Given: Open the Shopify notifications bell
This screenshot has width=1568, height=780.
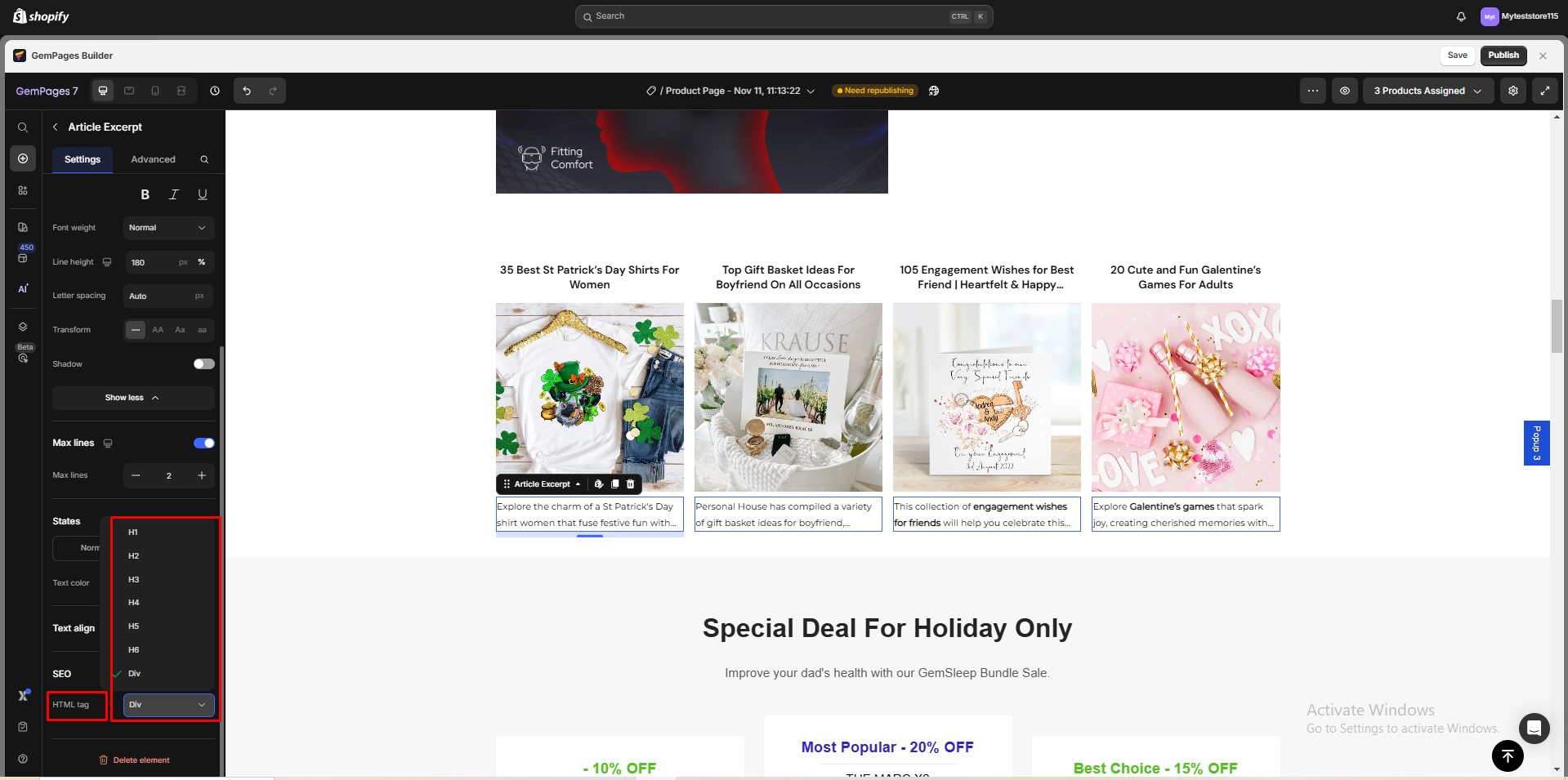Looking at the screenshot, I should pos(1461,16).
